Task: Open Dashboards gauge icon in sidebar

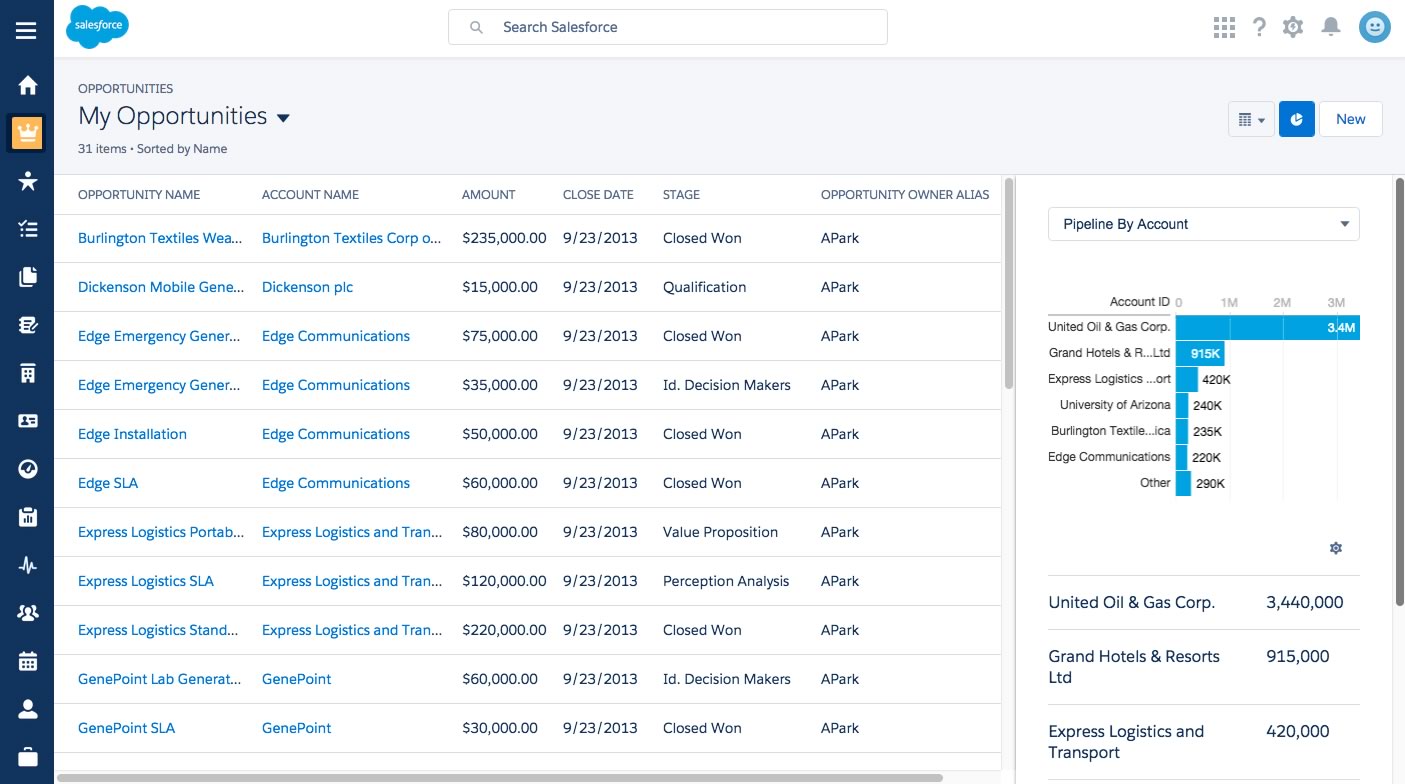Action: point(28,469)
